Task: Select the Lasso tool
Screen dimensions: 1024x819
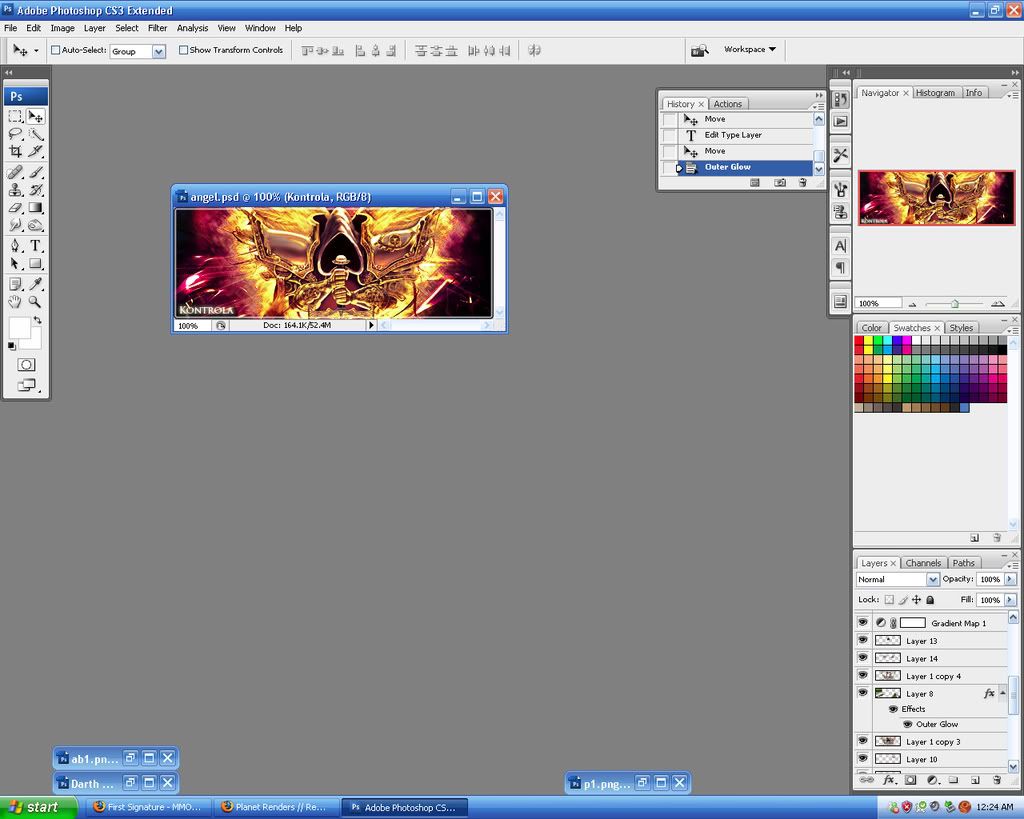Action: click(x=15, y=135)
